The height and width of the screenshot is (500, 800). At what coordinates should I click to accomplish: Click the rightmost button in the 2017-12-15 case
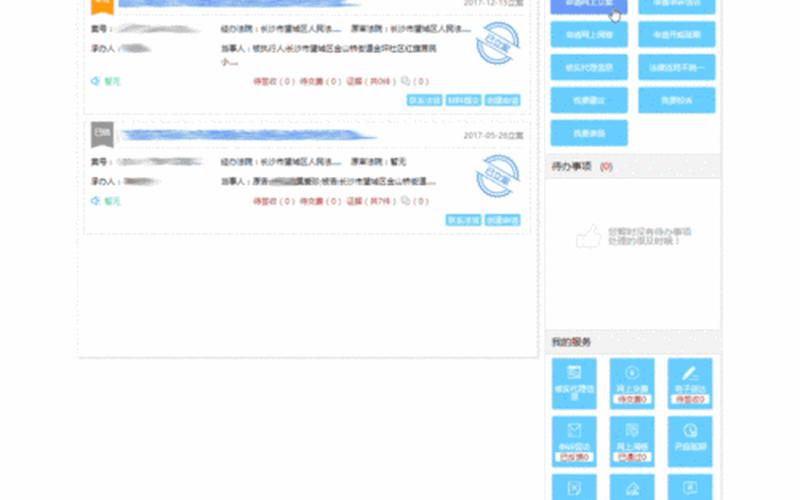tap(503, 100)
